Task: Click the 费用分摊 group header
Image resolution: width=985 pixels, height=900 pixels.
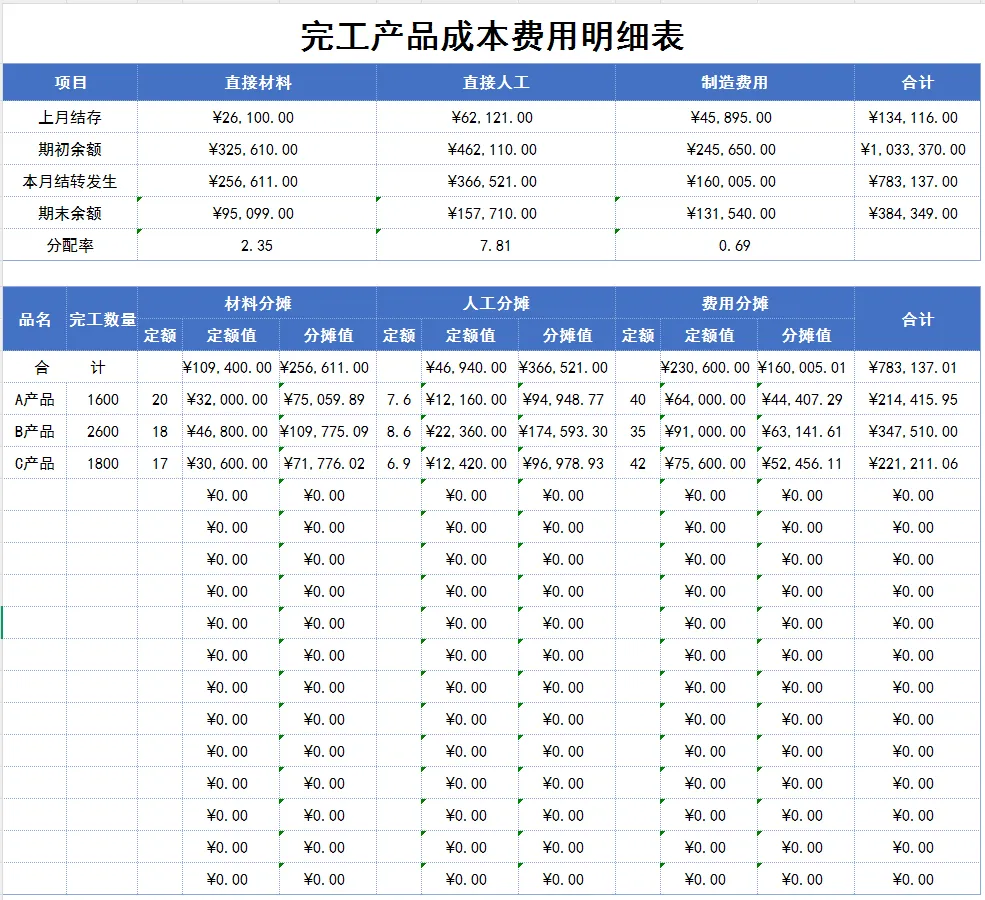Action: click(734, 303)
